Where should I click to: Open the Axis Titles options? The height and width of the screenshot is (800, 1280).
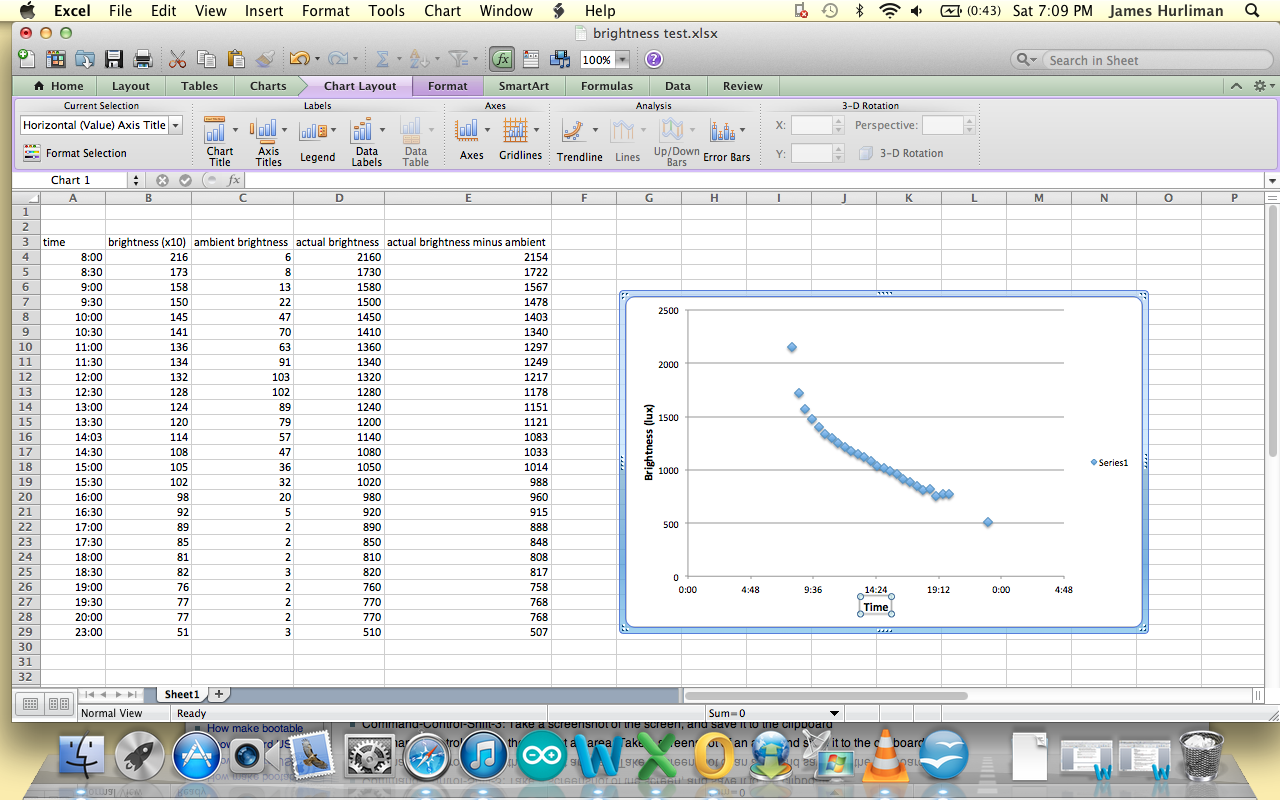pyautogui.click(x=268, y=142)
